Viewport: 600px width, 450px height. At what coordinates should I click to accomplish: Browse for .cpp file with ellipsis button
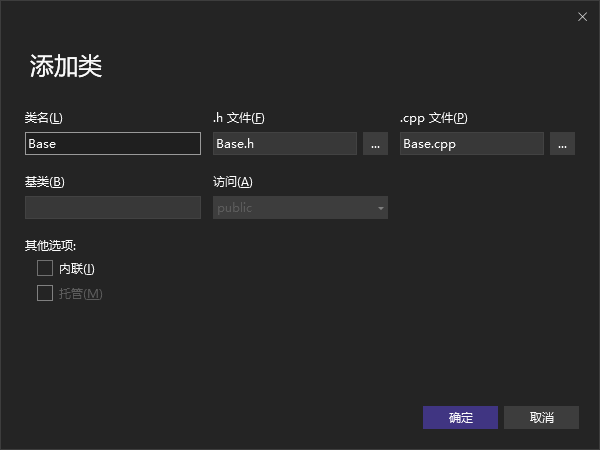point(562,143)
